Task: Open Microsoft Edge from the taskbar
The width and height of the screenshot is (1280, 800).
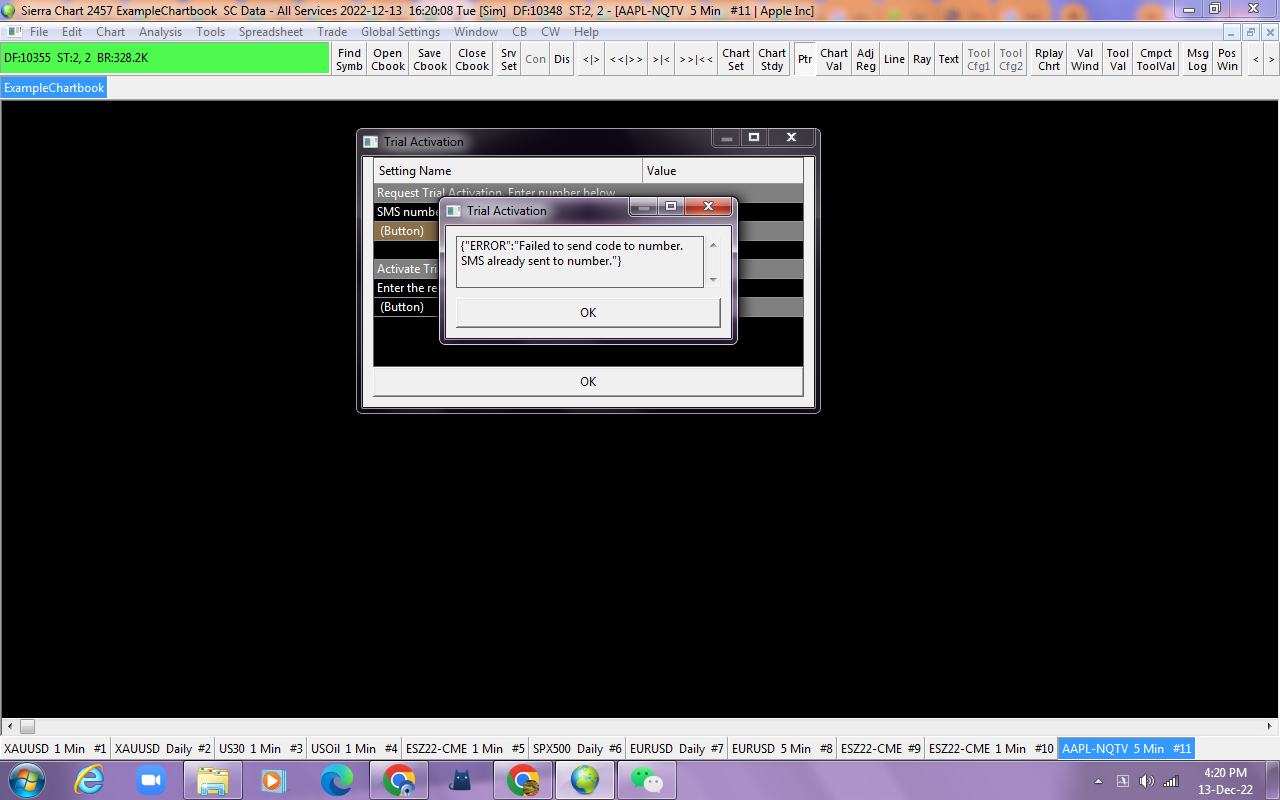Action: [x=337, y=780]
